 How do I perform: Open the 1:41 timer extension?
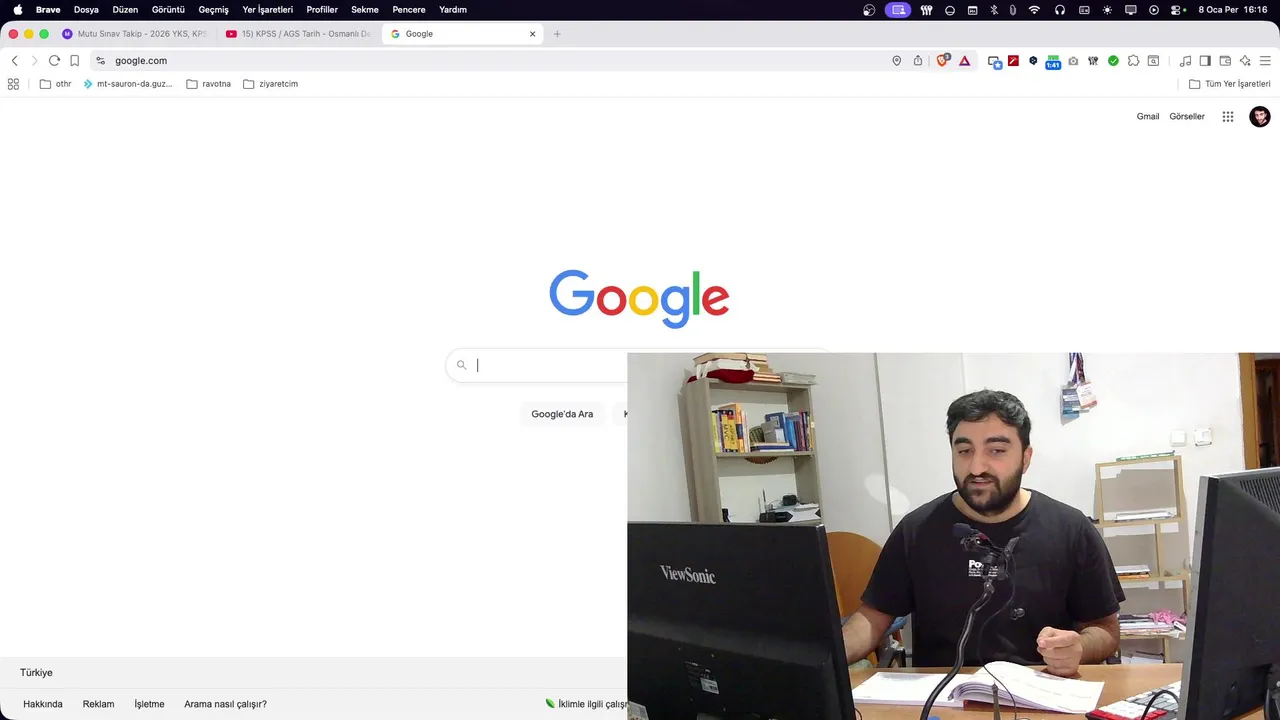point(1053,62)
